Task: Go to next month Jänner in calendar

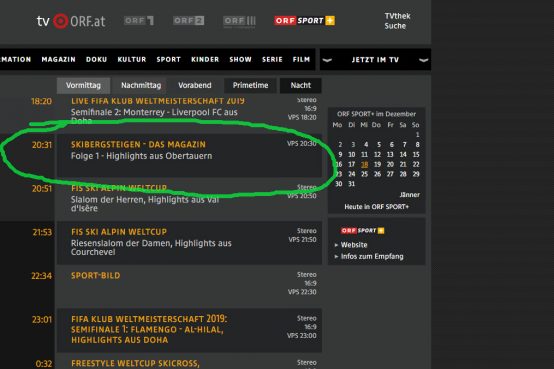Action: click(x=409, y=195)
